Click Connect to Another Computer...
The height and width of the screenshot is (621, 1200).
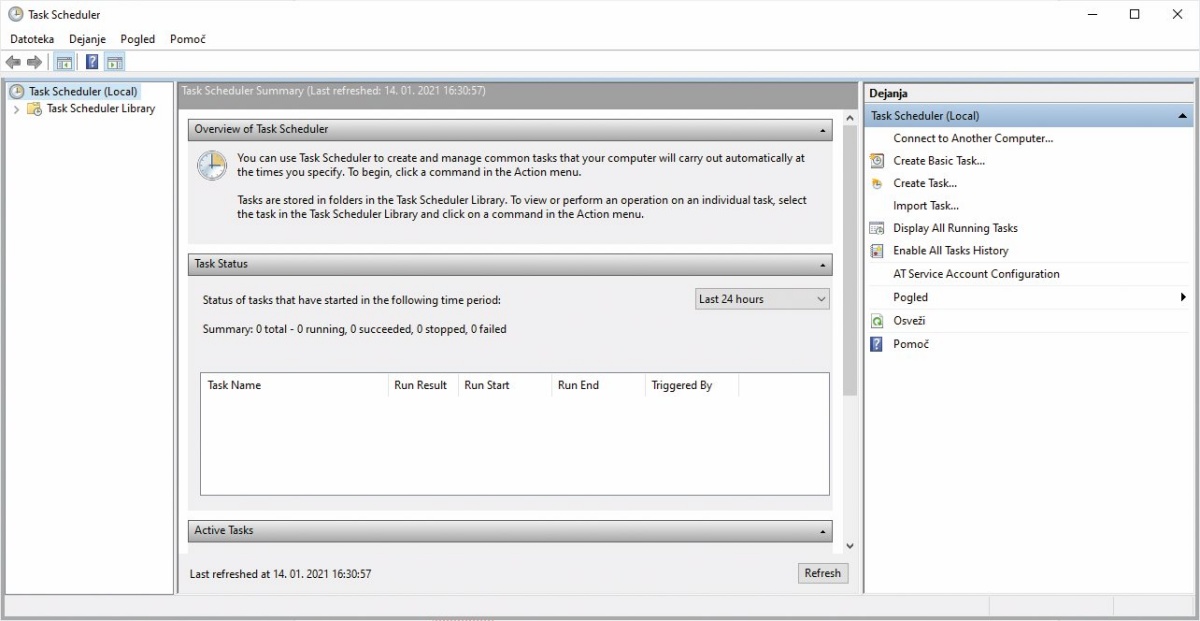click(x=973, y=138)
